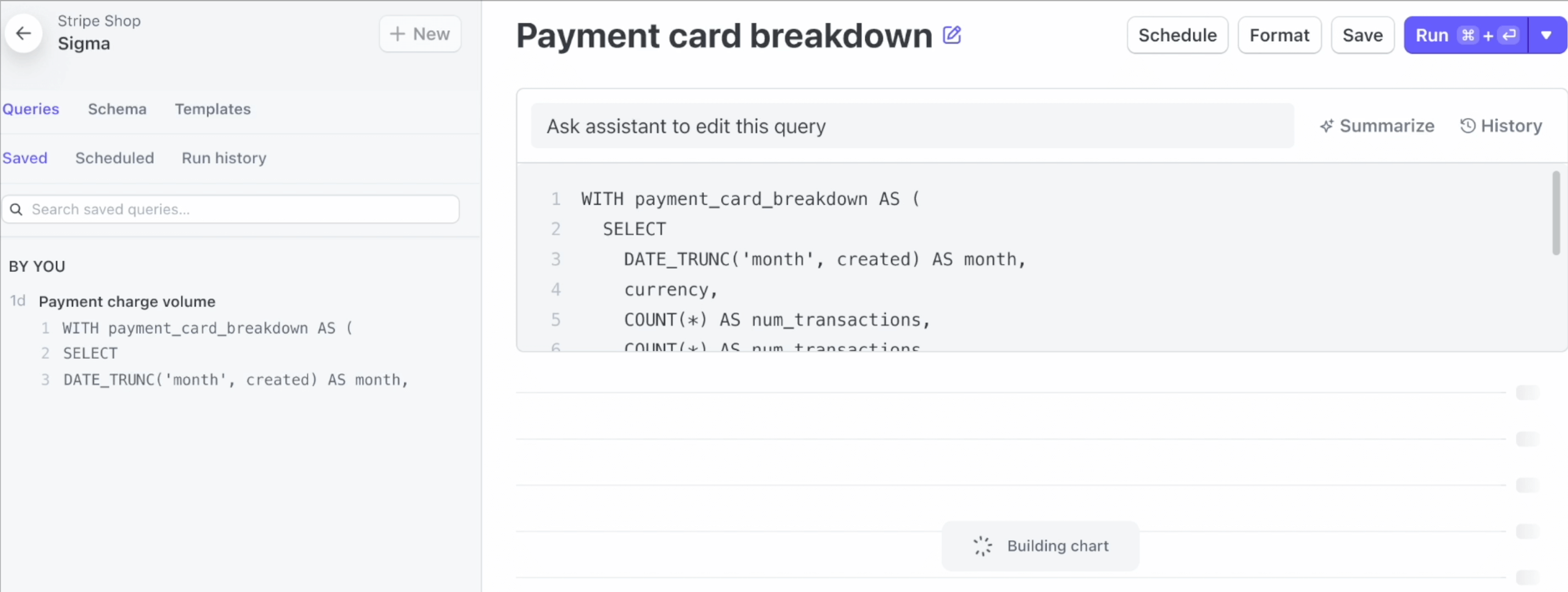This screenshot has height=592, width=1568.
Task: Click the Format button
Action: 1280,35
